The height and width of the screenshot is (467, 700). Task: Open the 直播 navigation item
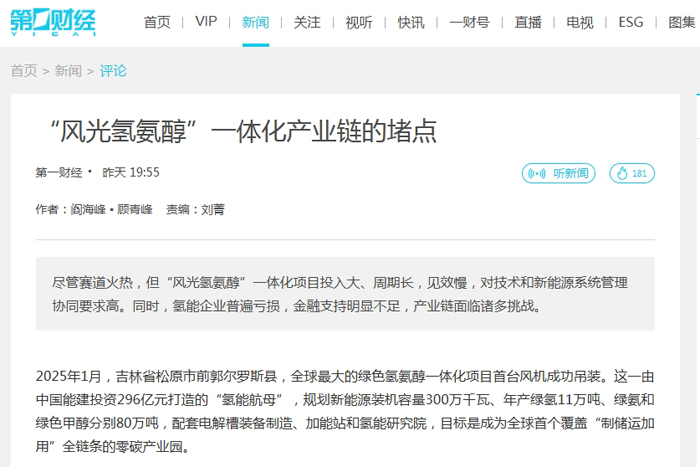pos(528,22)
